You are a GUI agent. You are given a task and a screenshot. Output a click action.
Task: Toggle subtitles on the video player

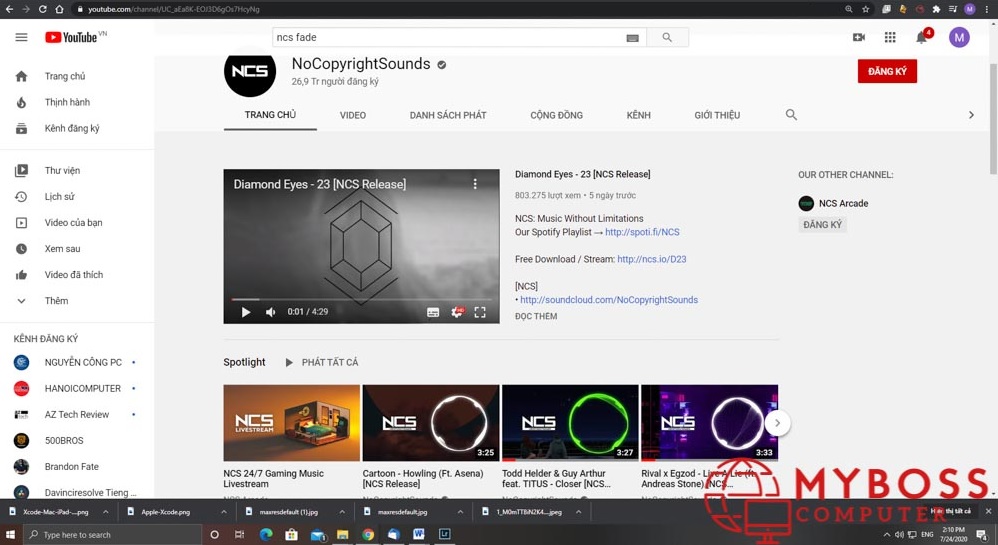433,312
